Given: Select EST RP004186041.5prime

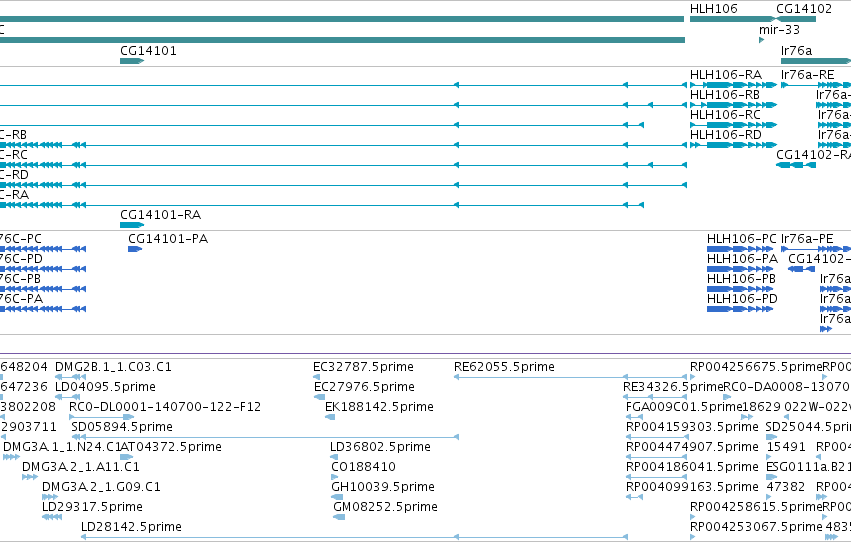Looking at the screenshot, I should point(657,477).
